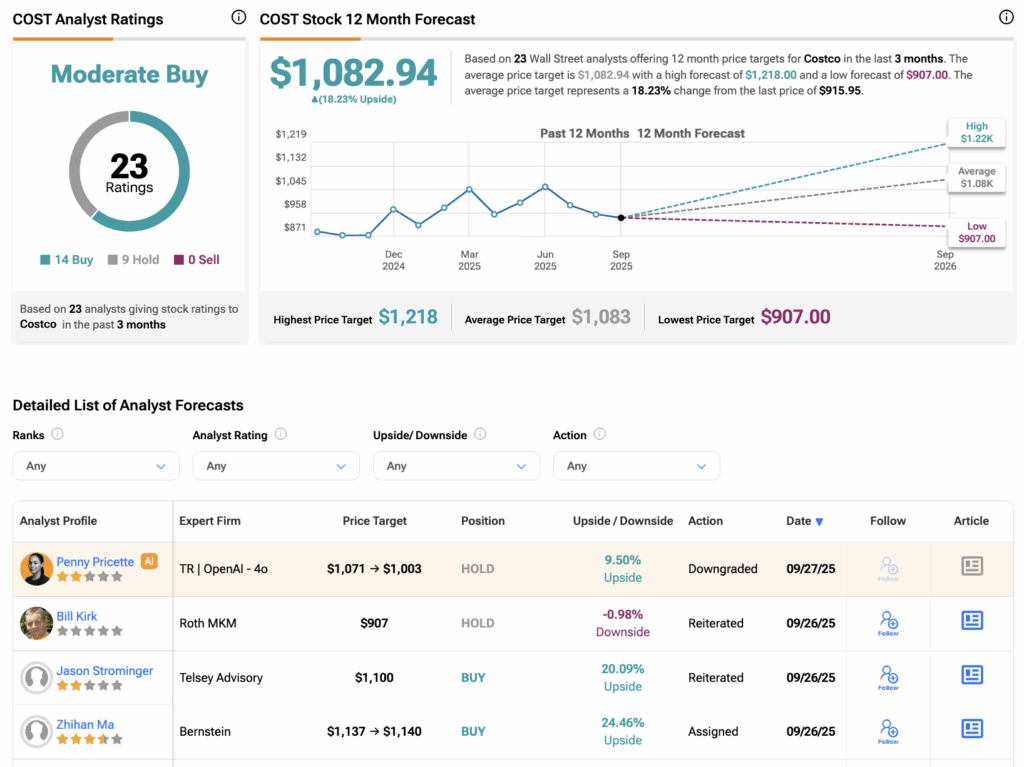
Task: Click the High $1.22K forecast label
Action: [976, 132]
